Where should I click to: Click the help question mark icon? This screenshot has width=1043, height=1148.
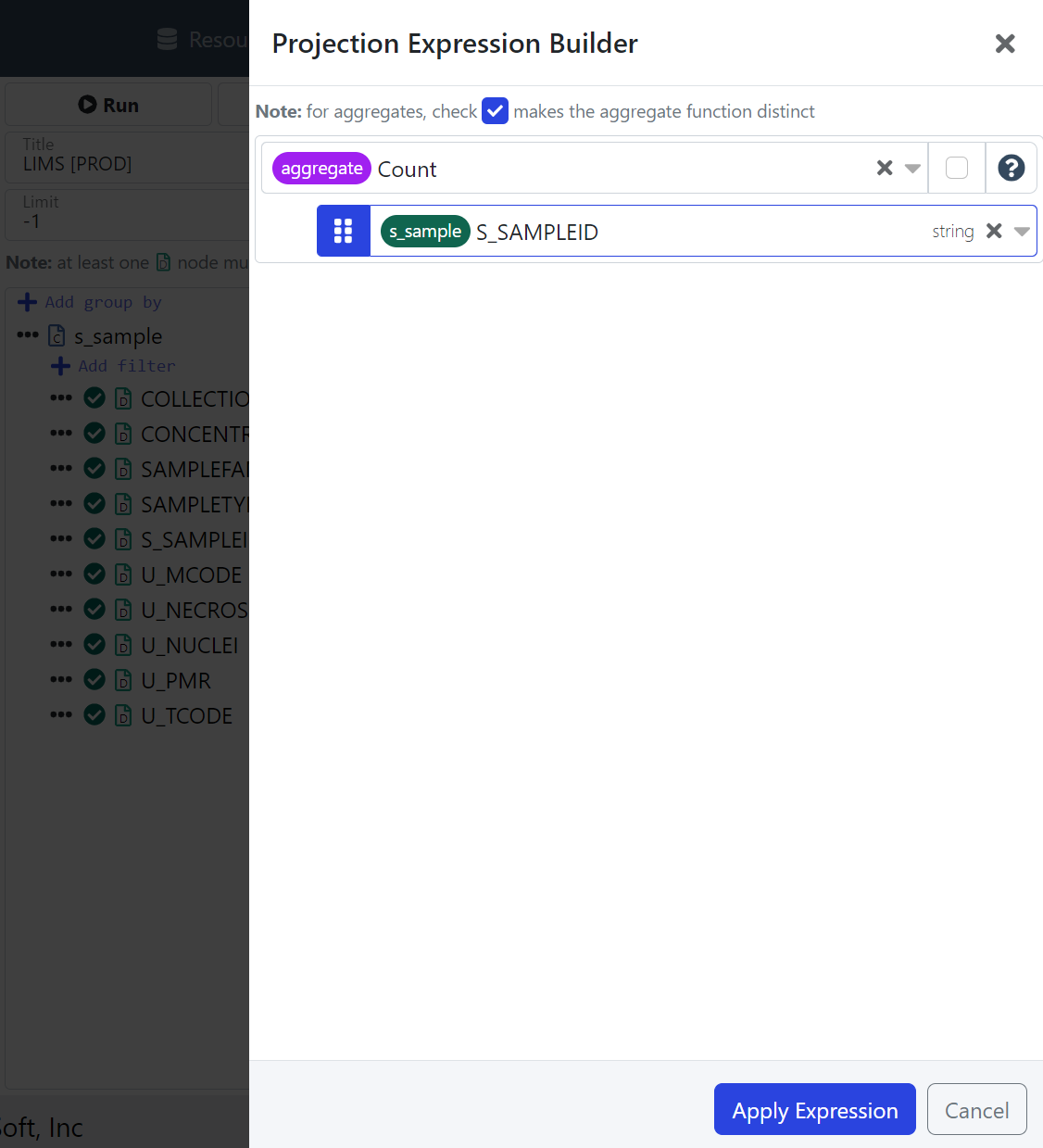1011,168
